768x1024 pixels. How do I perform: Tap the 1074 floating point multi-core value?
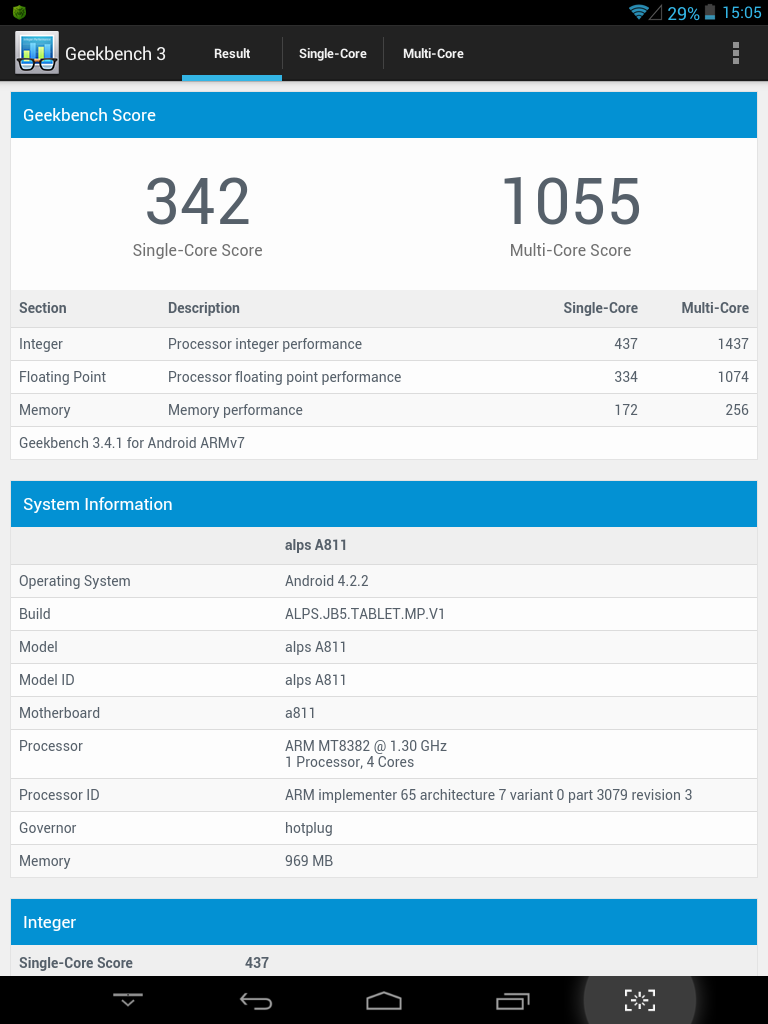[733, 377]
